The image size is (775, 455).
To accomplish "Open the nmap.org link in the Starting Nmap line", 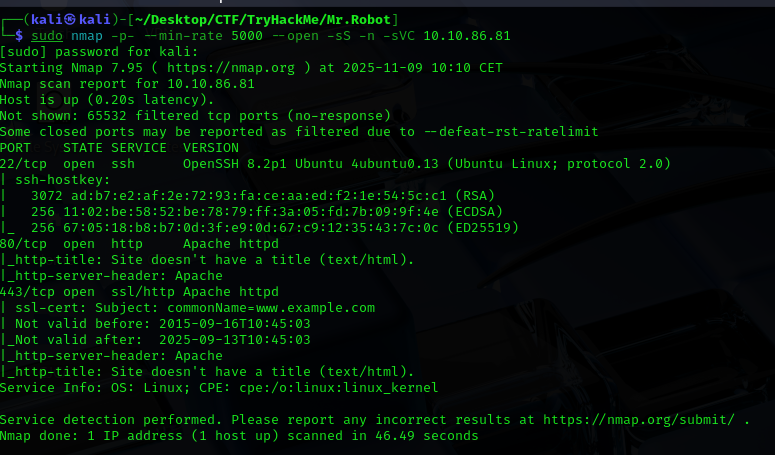I will click(x=215, y=67).
